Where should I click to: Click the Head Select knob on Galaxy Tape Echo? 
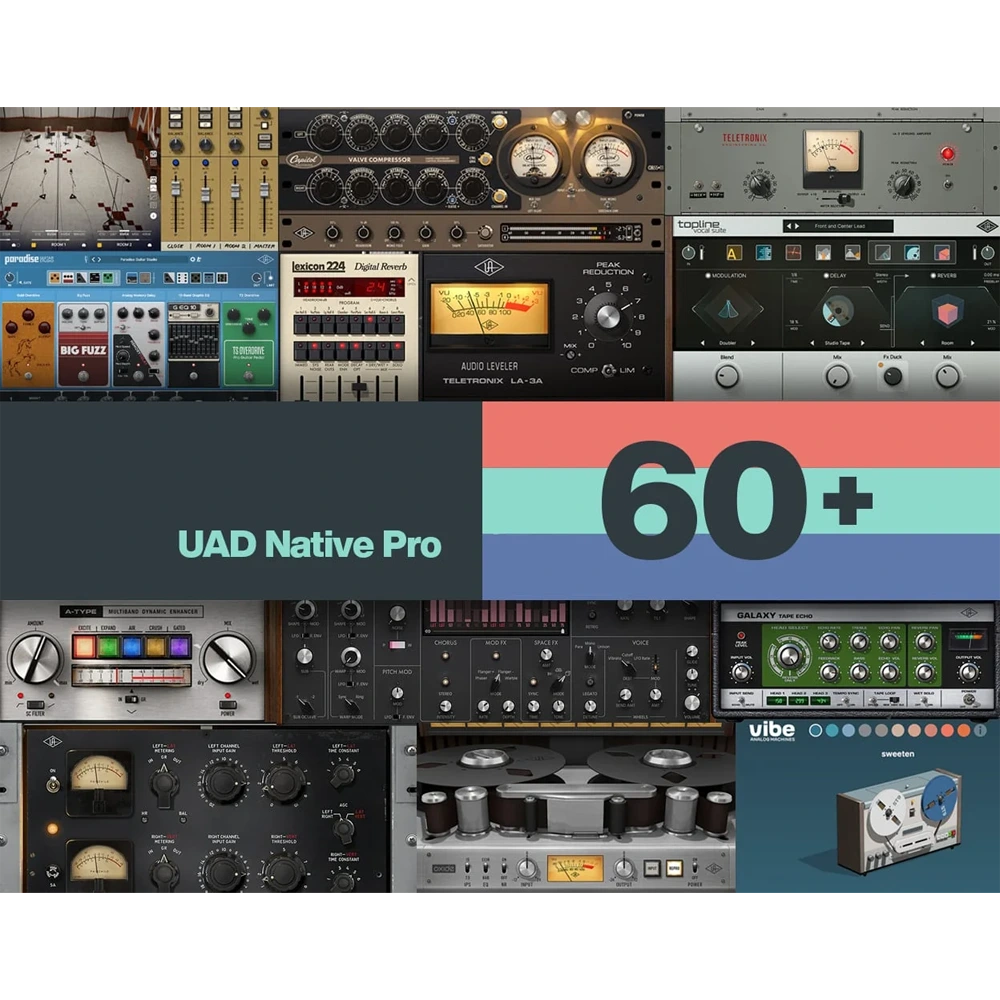pos(789,656)
